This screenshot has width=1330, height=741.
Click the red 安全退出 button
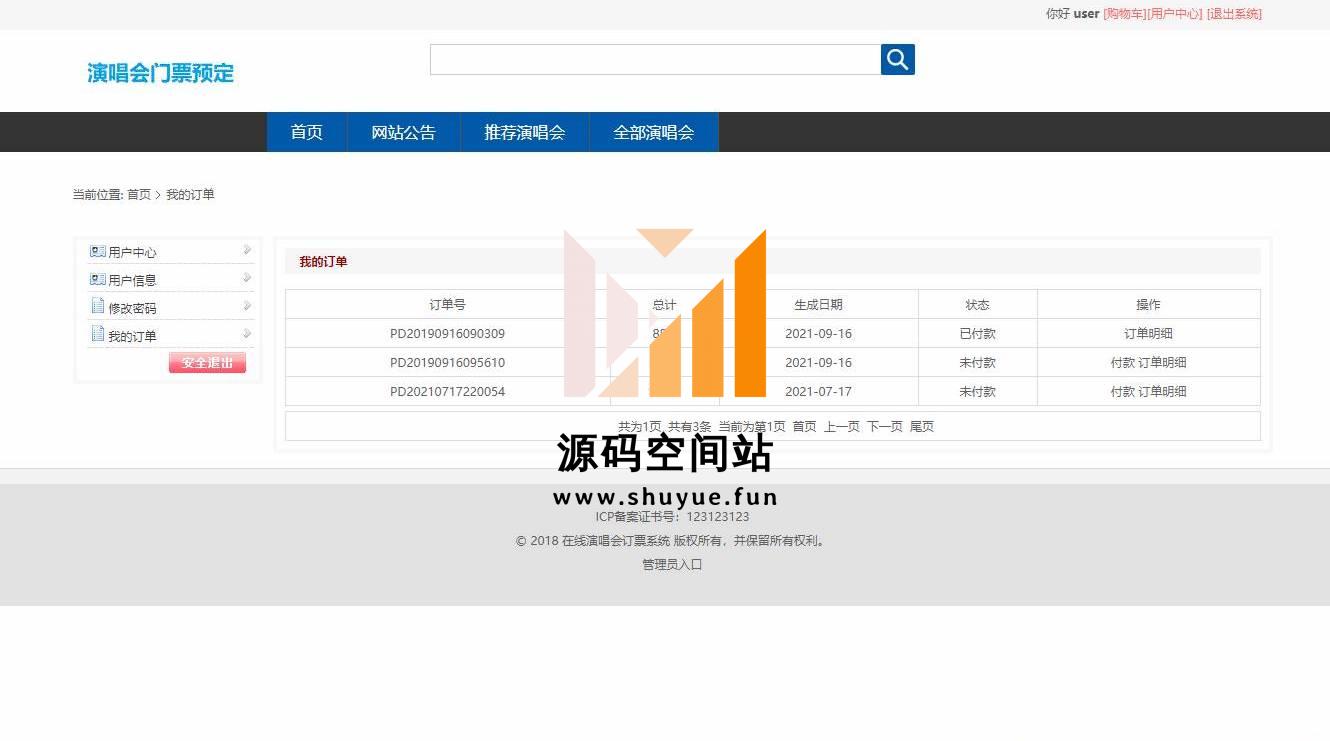(207, 363)
